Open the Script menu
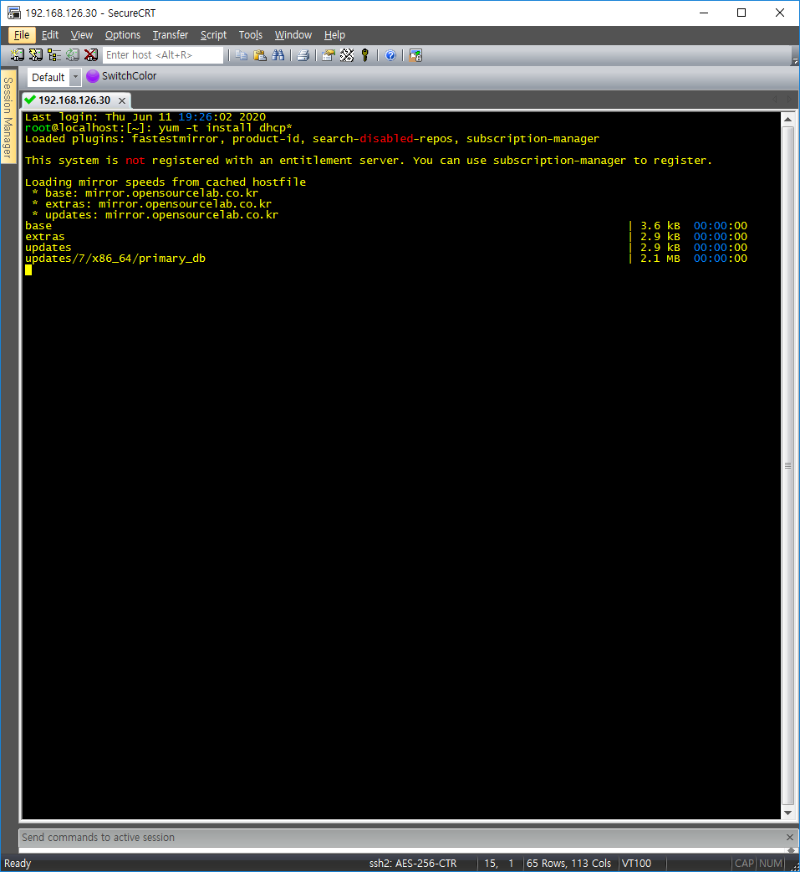 click(213, 35)
